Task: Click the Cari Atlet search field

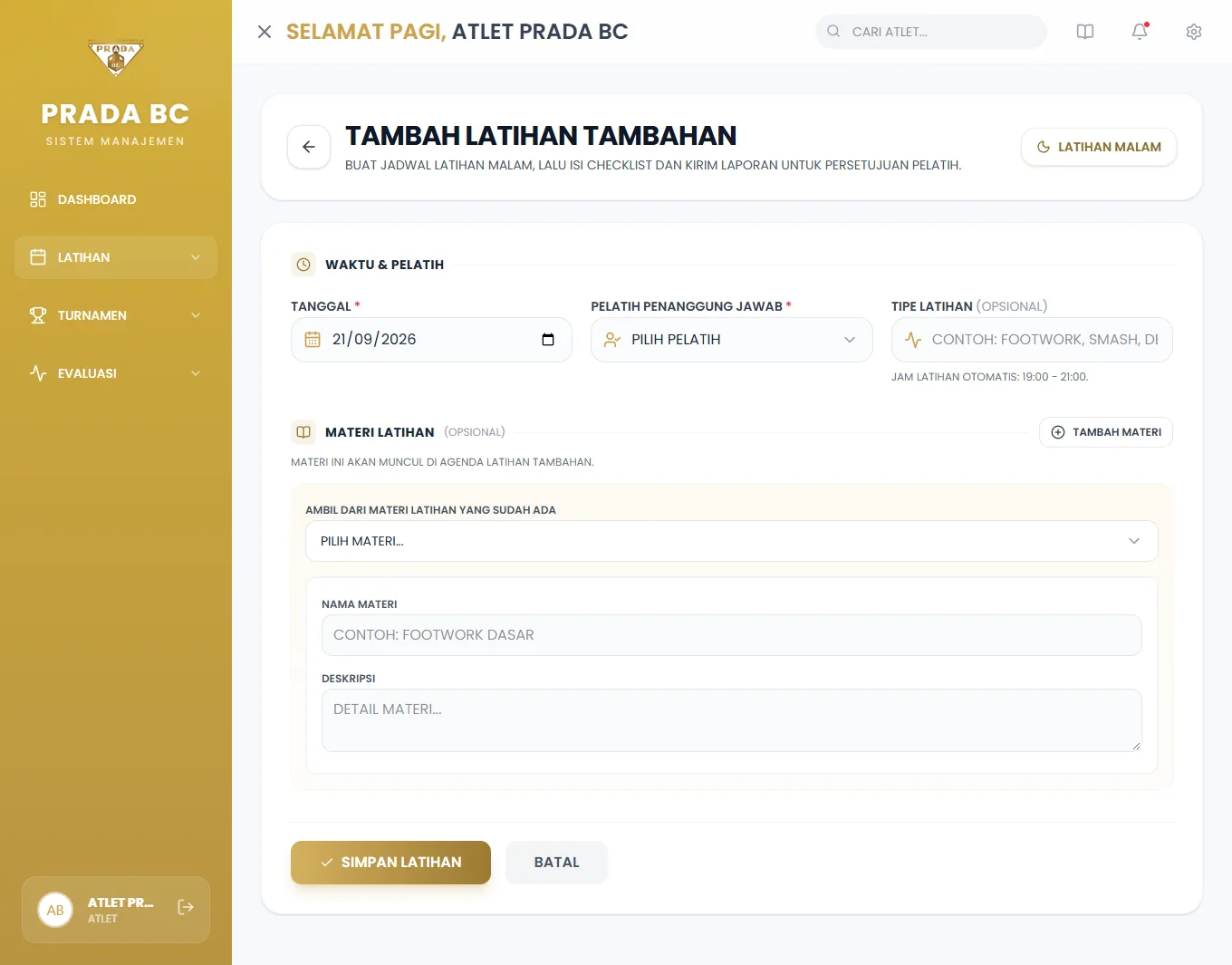Action: pos(931,32)
